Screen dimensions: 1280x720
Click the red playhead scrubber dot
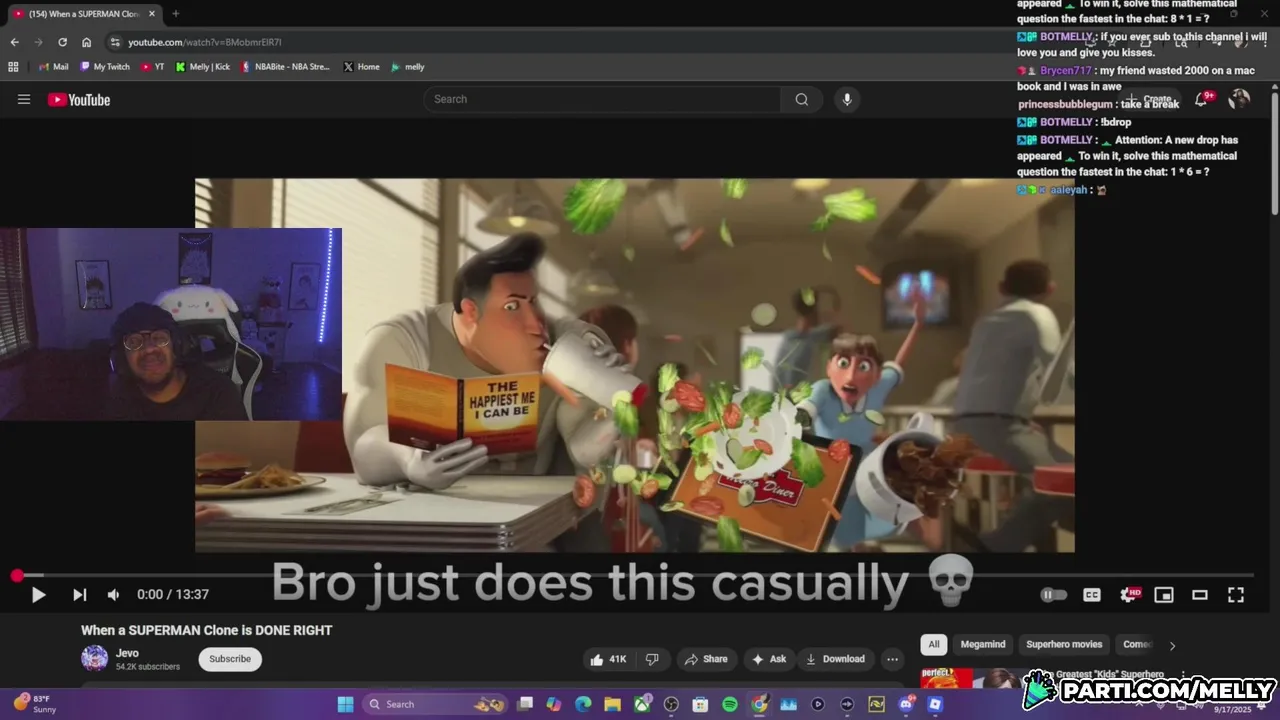coord(17,576)
